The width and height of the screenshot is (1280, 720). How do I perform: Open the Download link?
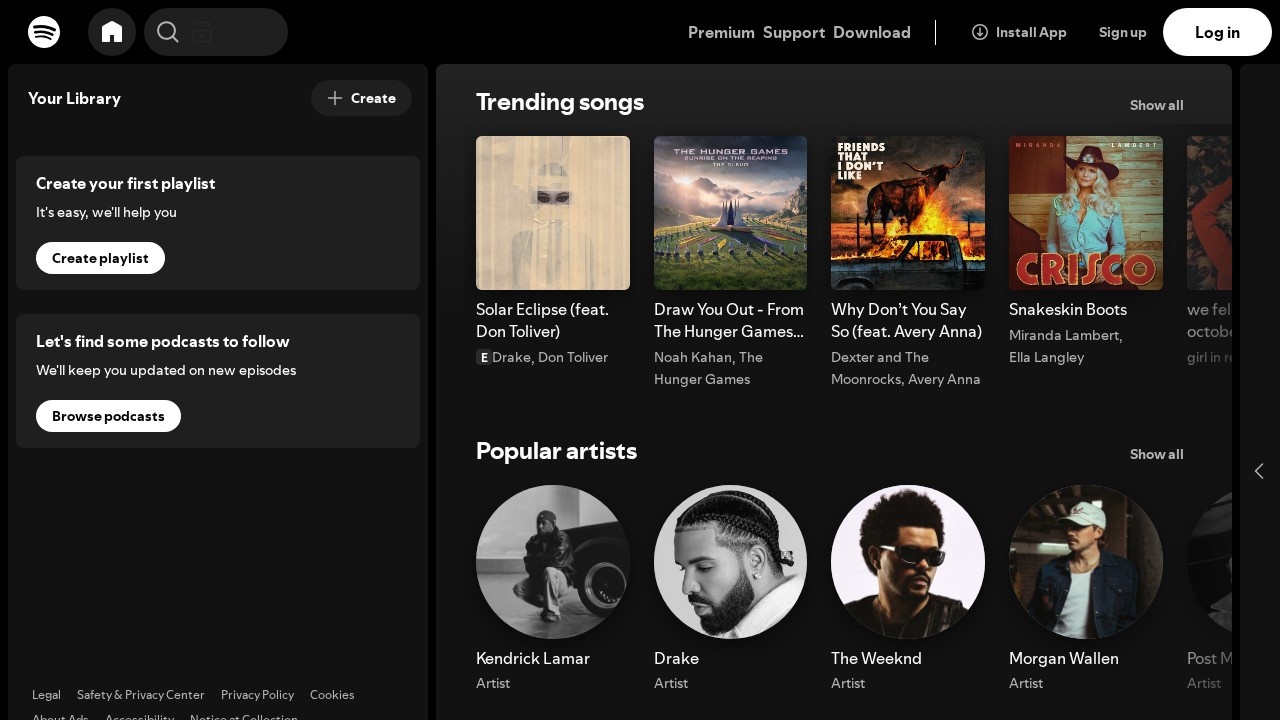pos(872,32)
